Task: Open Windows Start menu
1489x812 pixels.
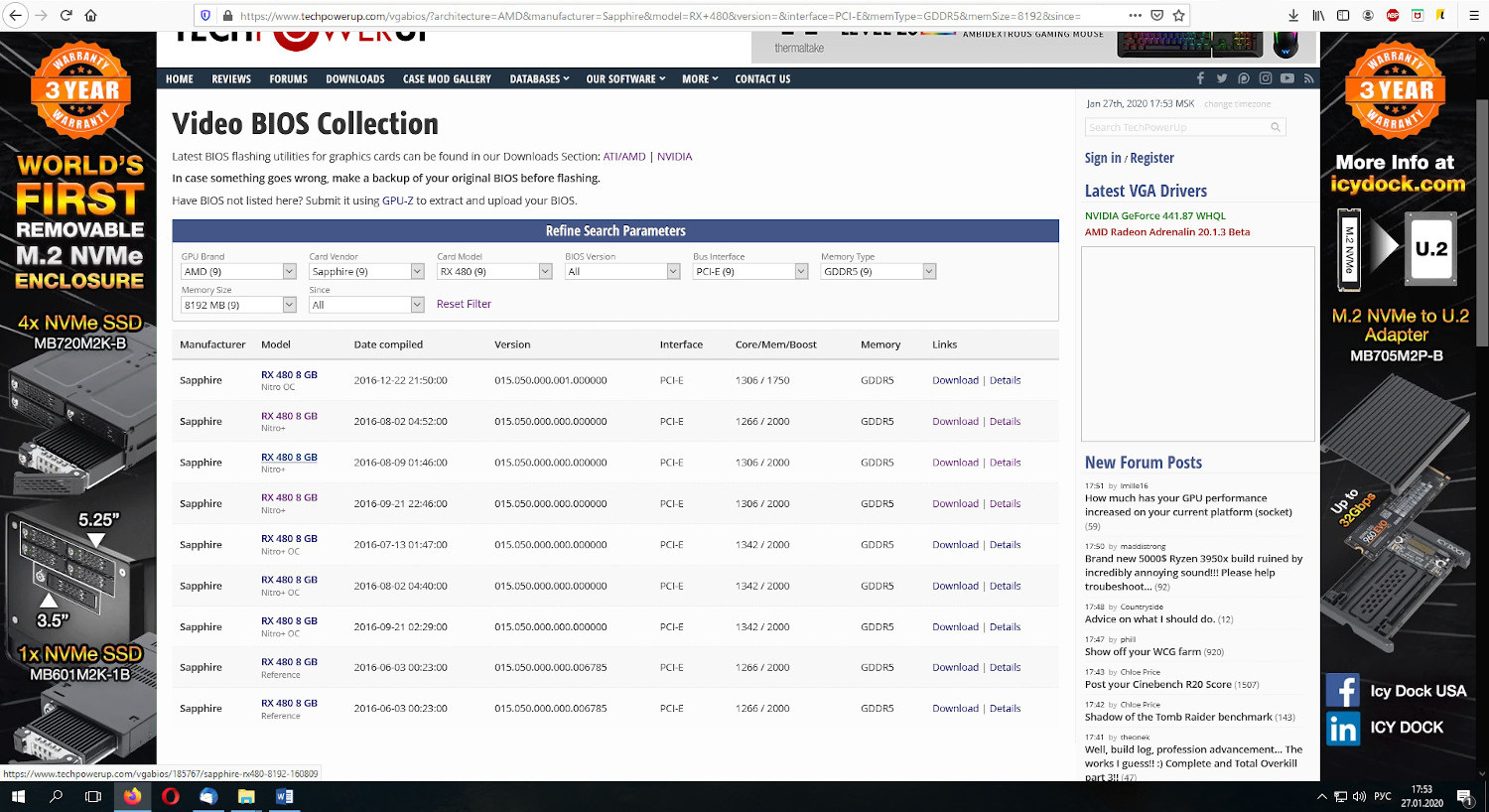Action: click(x=17, y=796)
